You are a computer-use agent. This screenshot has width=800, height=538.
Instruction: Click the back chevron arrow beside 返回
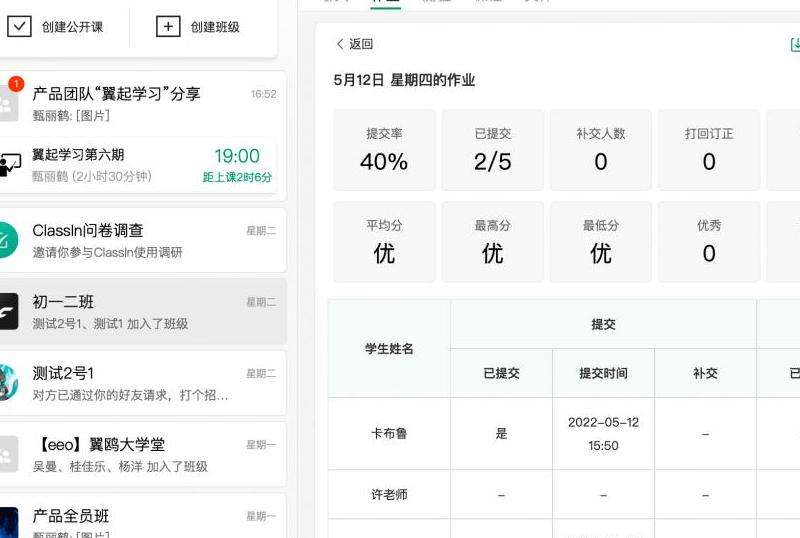tap(340, 44)
